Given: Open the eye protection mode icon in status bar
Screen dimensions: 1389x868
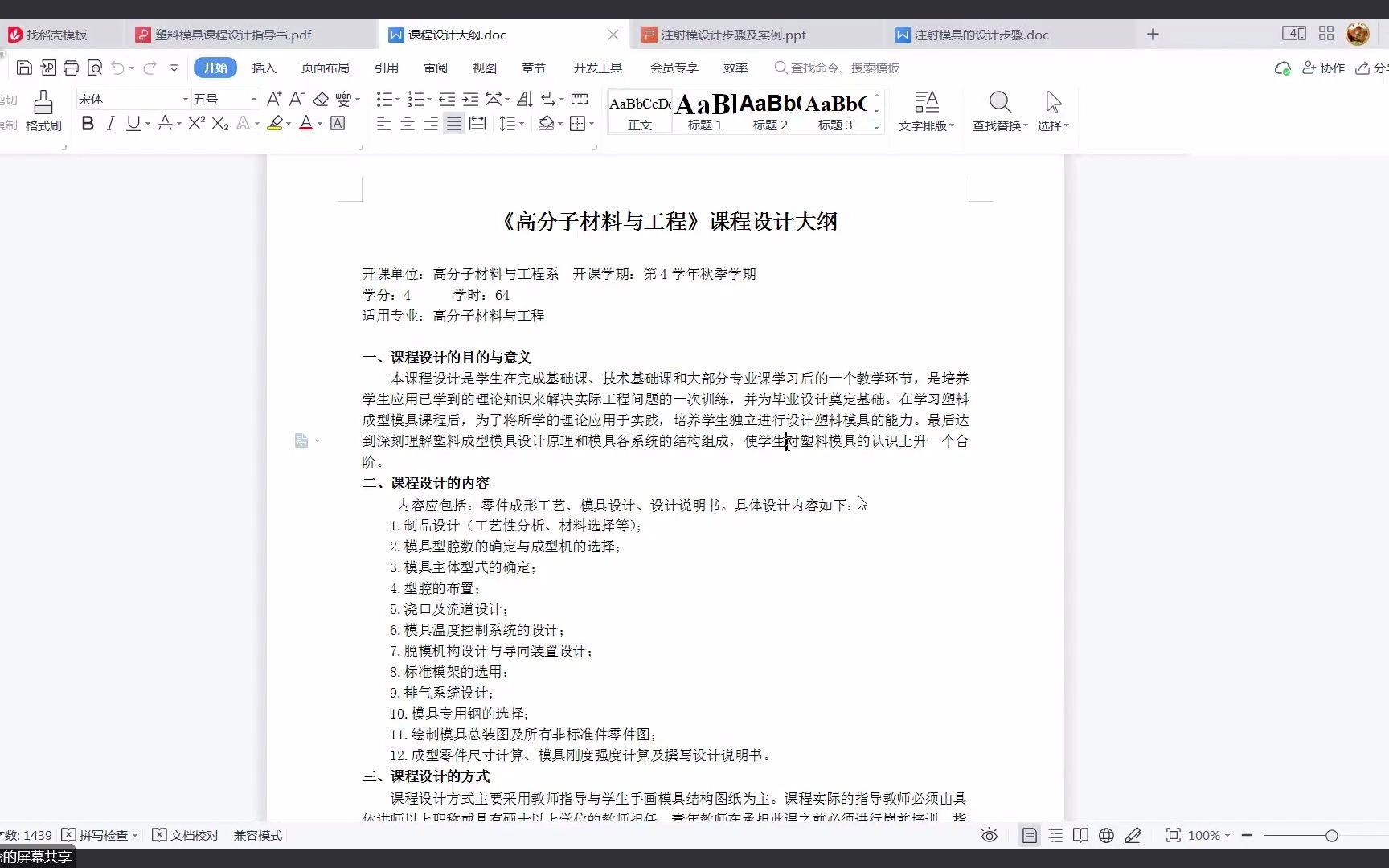Looking at the screenshot, I should (x=990, y=836).
